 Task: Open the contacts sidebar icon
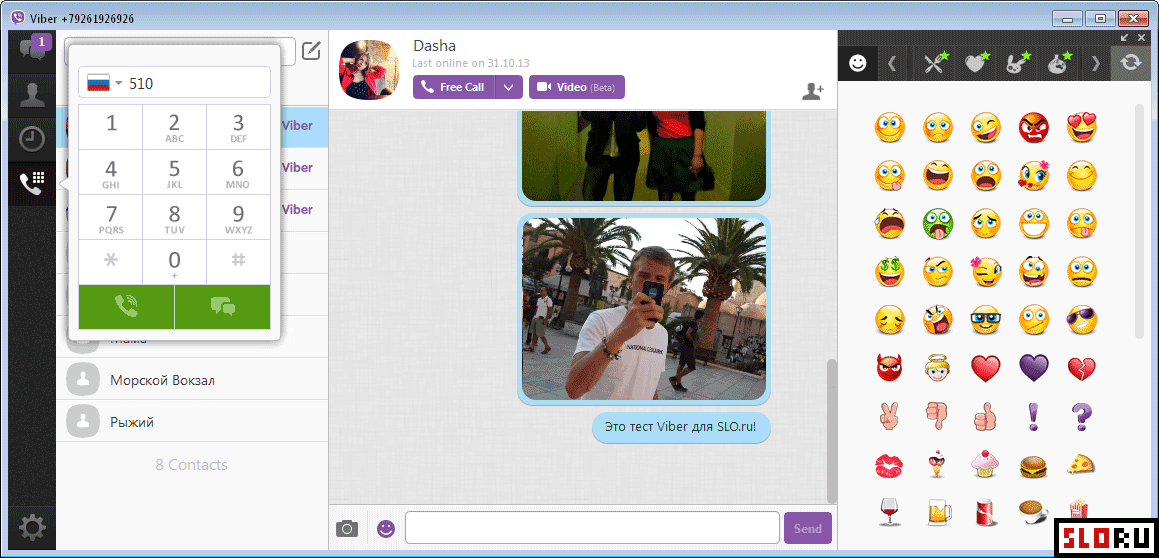pyautogui.click(x=33, y=95)
